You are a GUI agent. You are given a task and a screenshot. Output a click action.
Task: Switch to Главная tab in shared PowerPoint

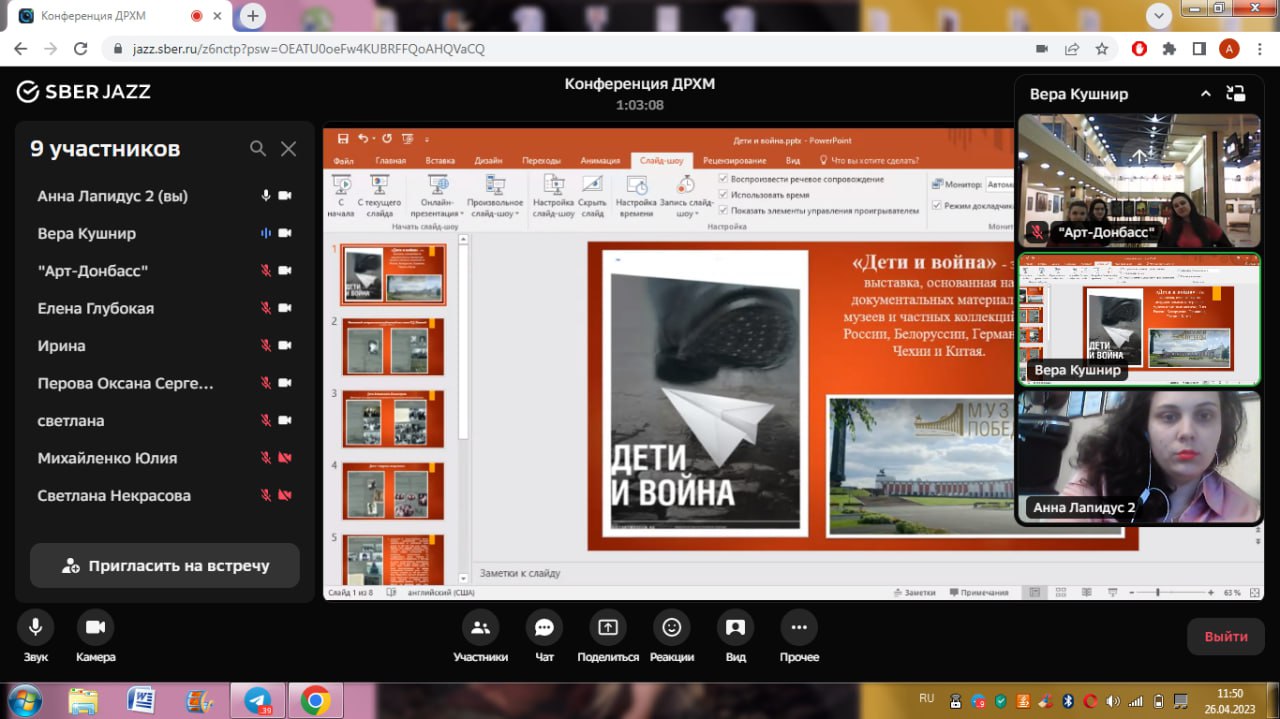point(390,161)
